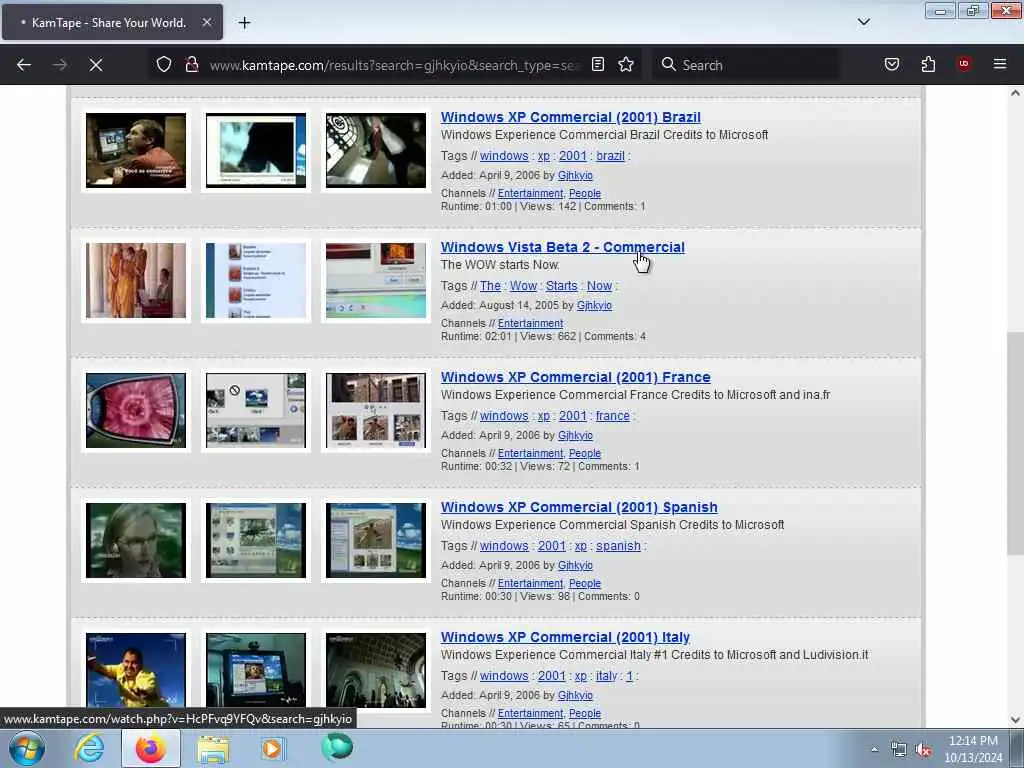The height and width of the screenshot is (768, 1024).
Task: Launch Internet Explorer from taskbar
Action: [x=89, y=748]
